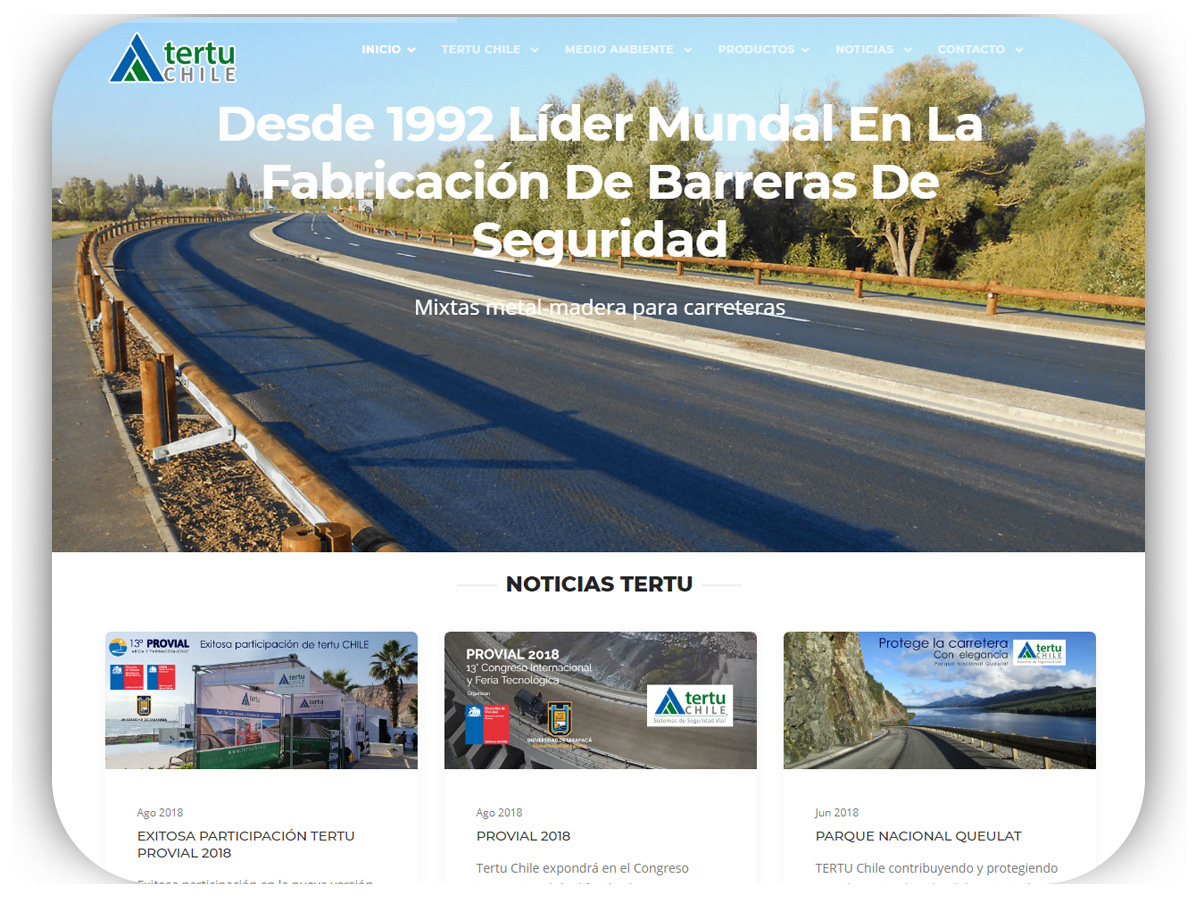The width and height of the screenshot is (1200, 900).
Task: Expand the chevron next to CONTACTO
Action: [x=1018, y=50]
